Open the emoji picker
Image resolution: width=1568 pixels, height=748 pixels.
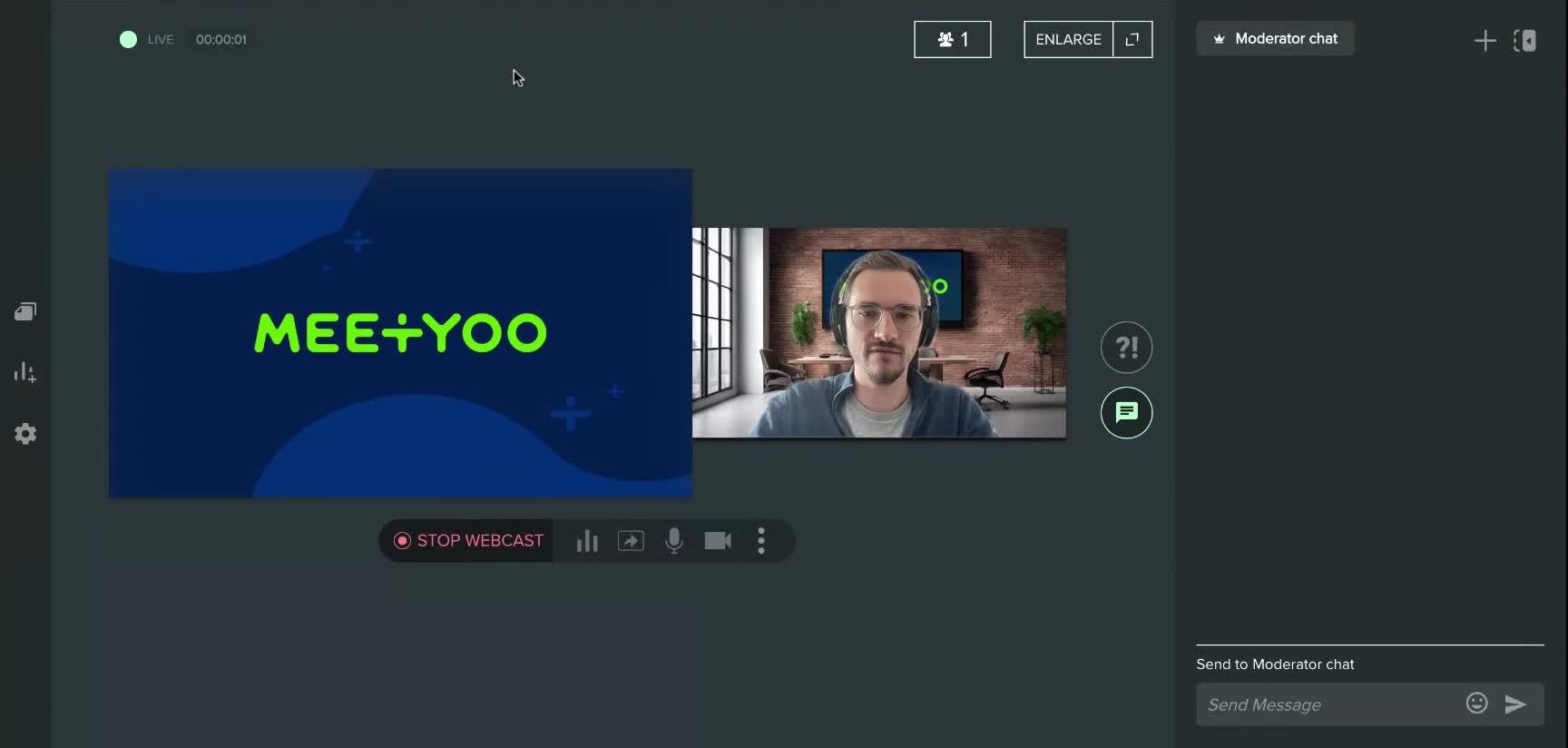pos(1476,704)
